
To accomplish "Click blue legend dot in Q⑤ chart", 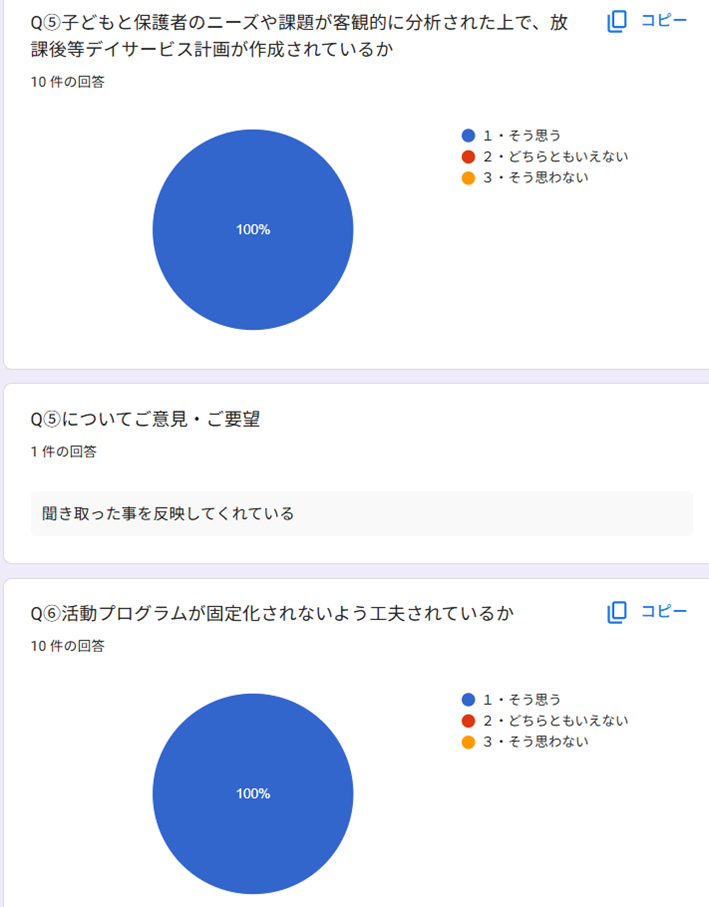I will pos(468,135).
